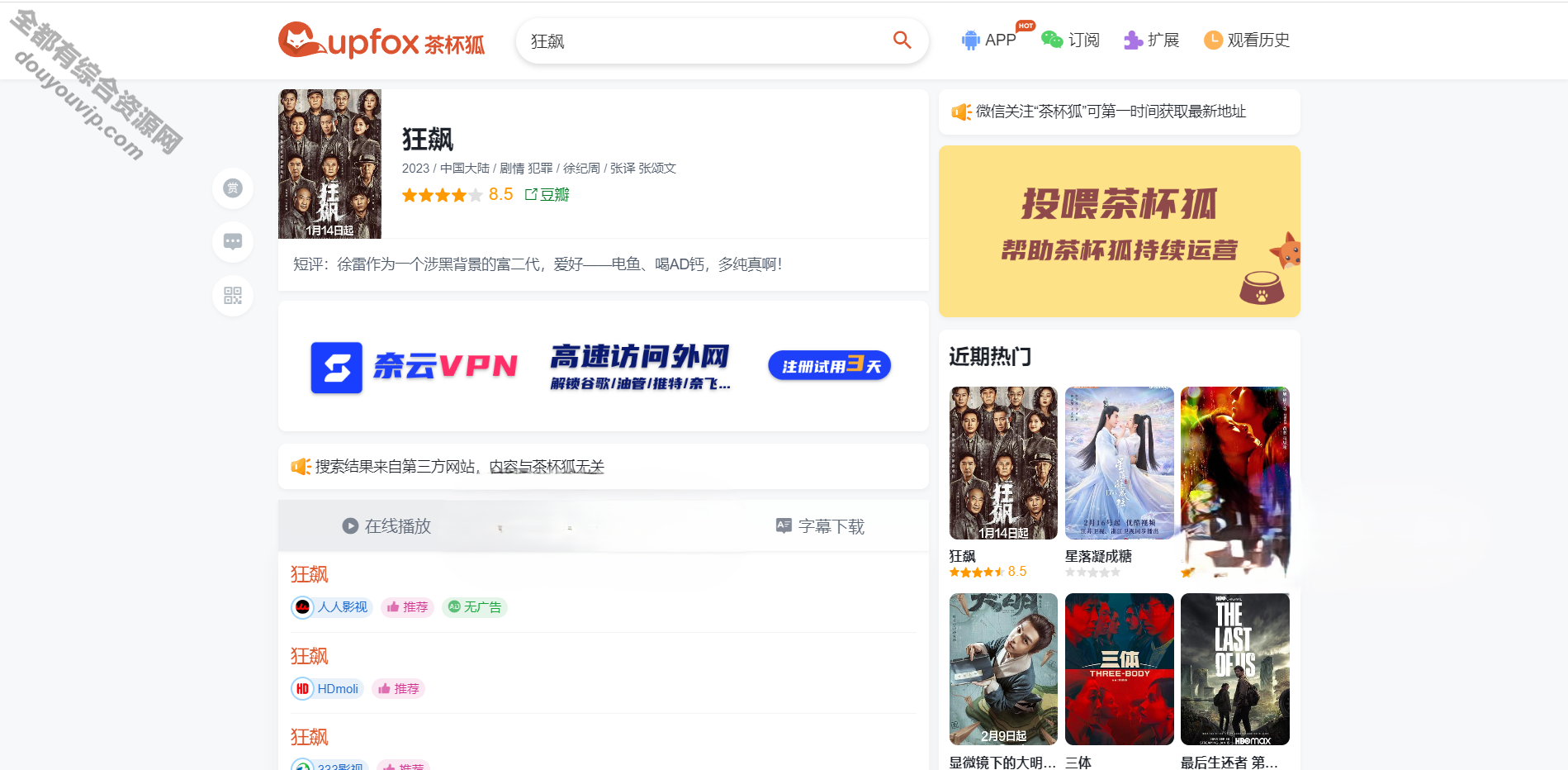Click the 短评 review text
The width and height of the screenshot is (1568, 770).
pyautogui.click(x=538, y=264)
